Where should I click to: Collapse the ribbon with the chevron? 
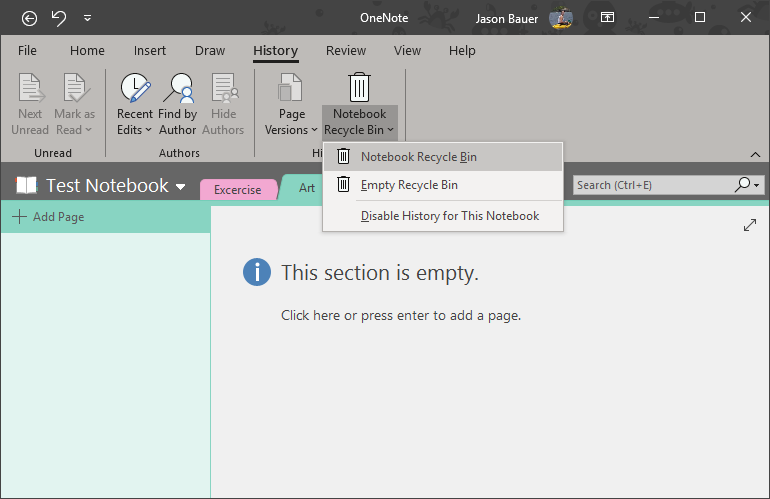pos(755,155)
